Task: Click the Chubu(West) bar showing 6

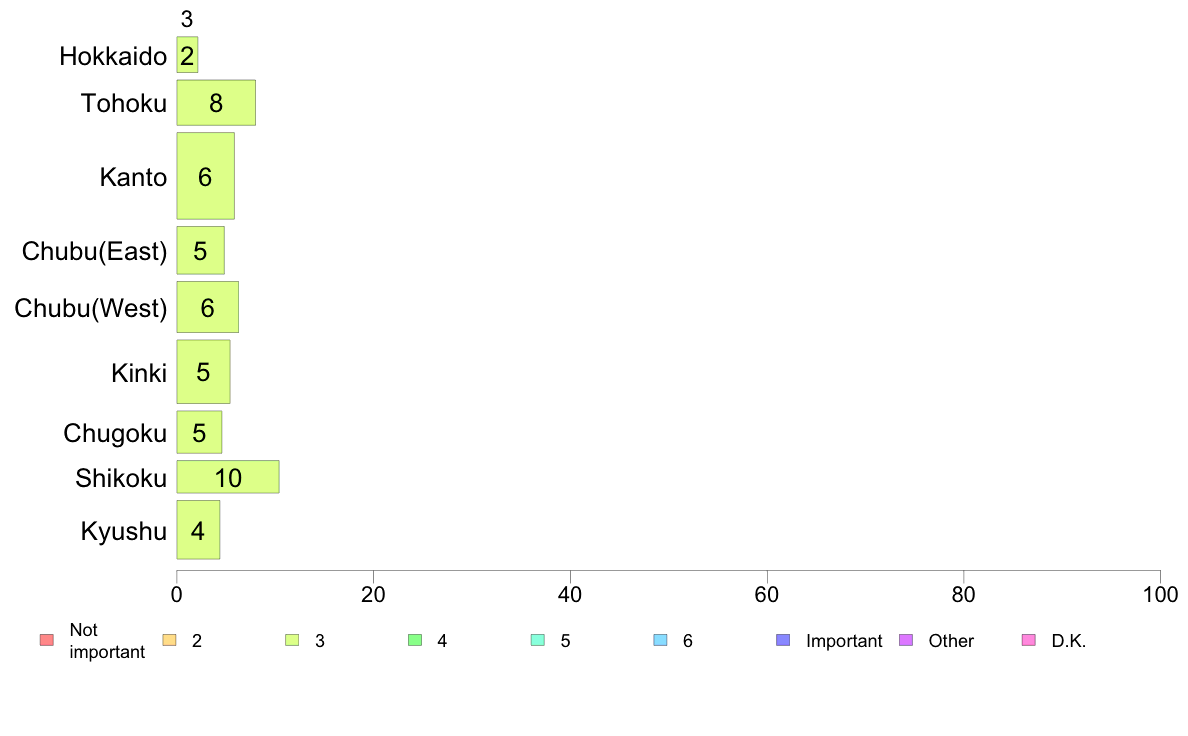Action: coord(208,307)
